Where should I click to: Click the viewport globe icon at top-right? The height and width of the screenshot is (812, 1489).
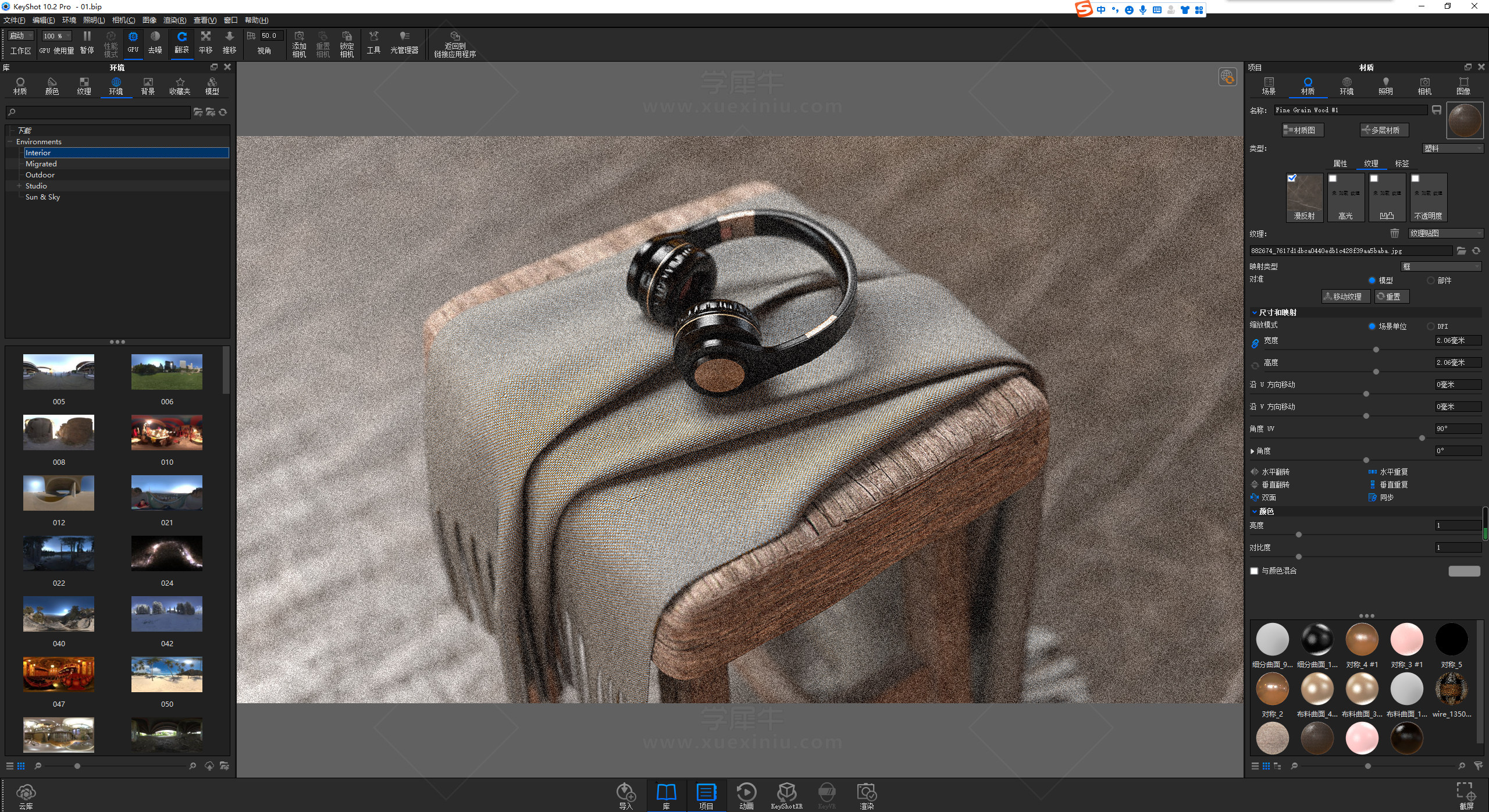(x=1227, y=77)
